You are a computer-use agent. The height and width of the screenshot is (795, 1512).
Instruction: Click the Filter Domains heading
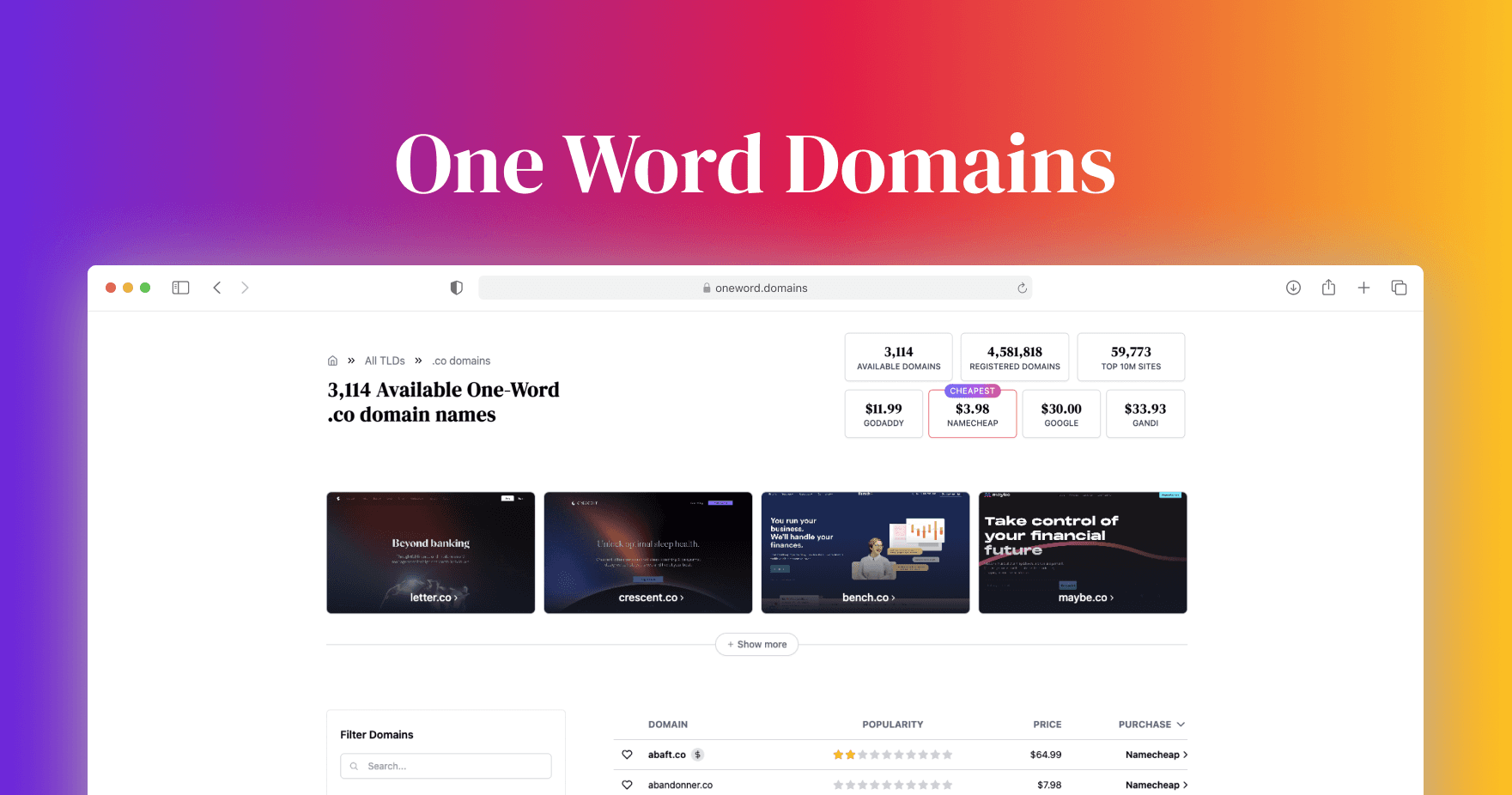pyautogui.click(x=377, y=735)
